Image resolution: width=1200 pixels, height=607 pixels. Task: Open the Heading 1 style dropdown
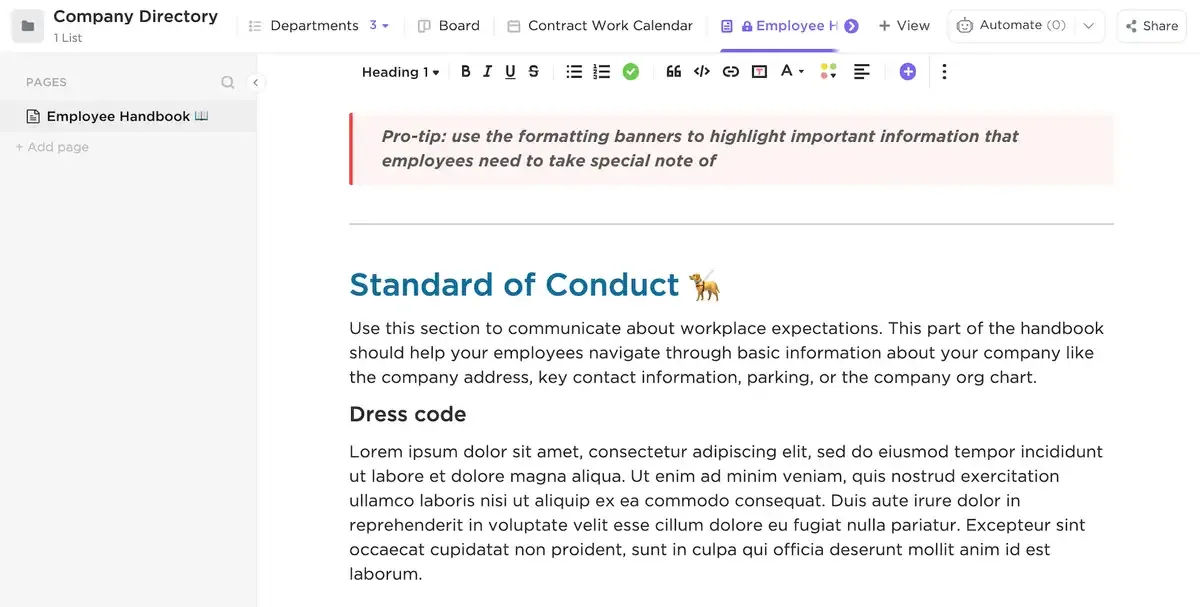point(400,72)
